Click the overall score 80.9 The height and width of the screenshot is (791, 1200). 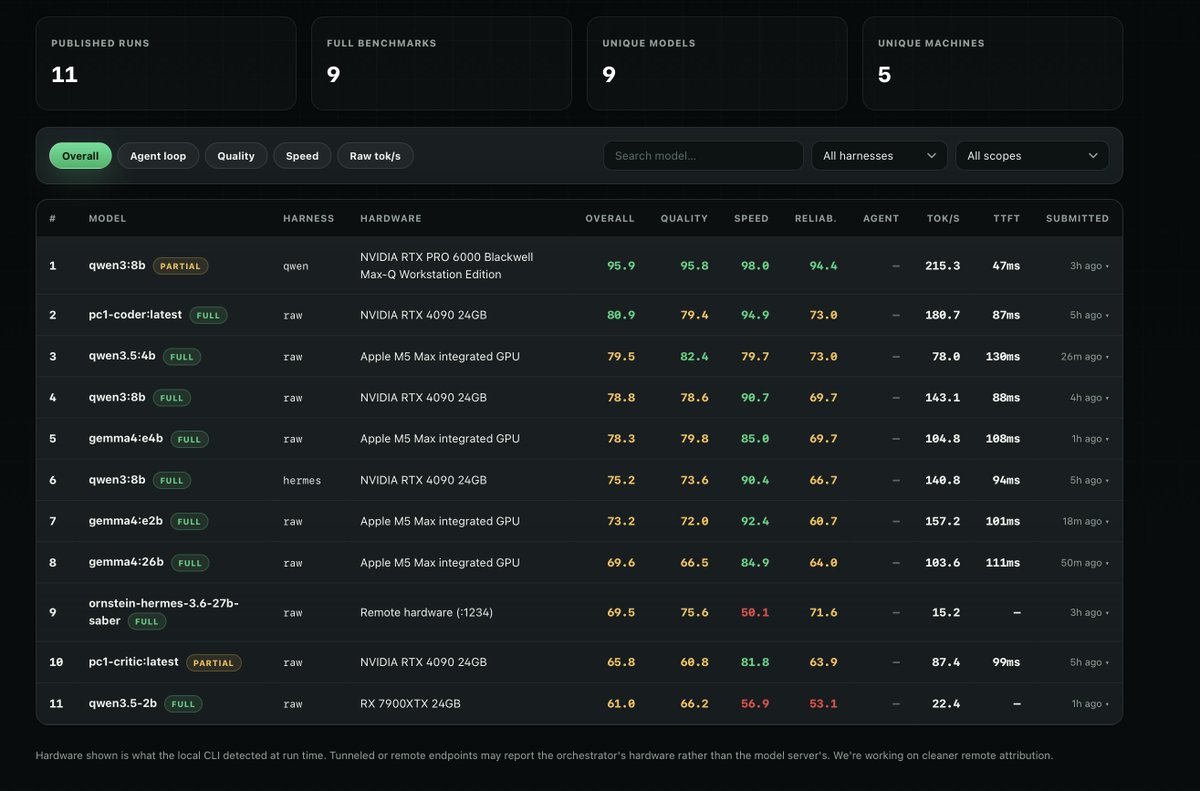[x=621, y=315]
